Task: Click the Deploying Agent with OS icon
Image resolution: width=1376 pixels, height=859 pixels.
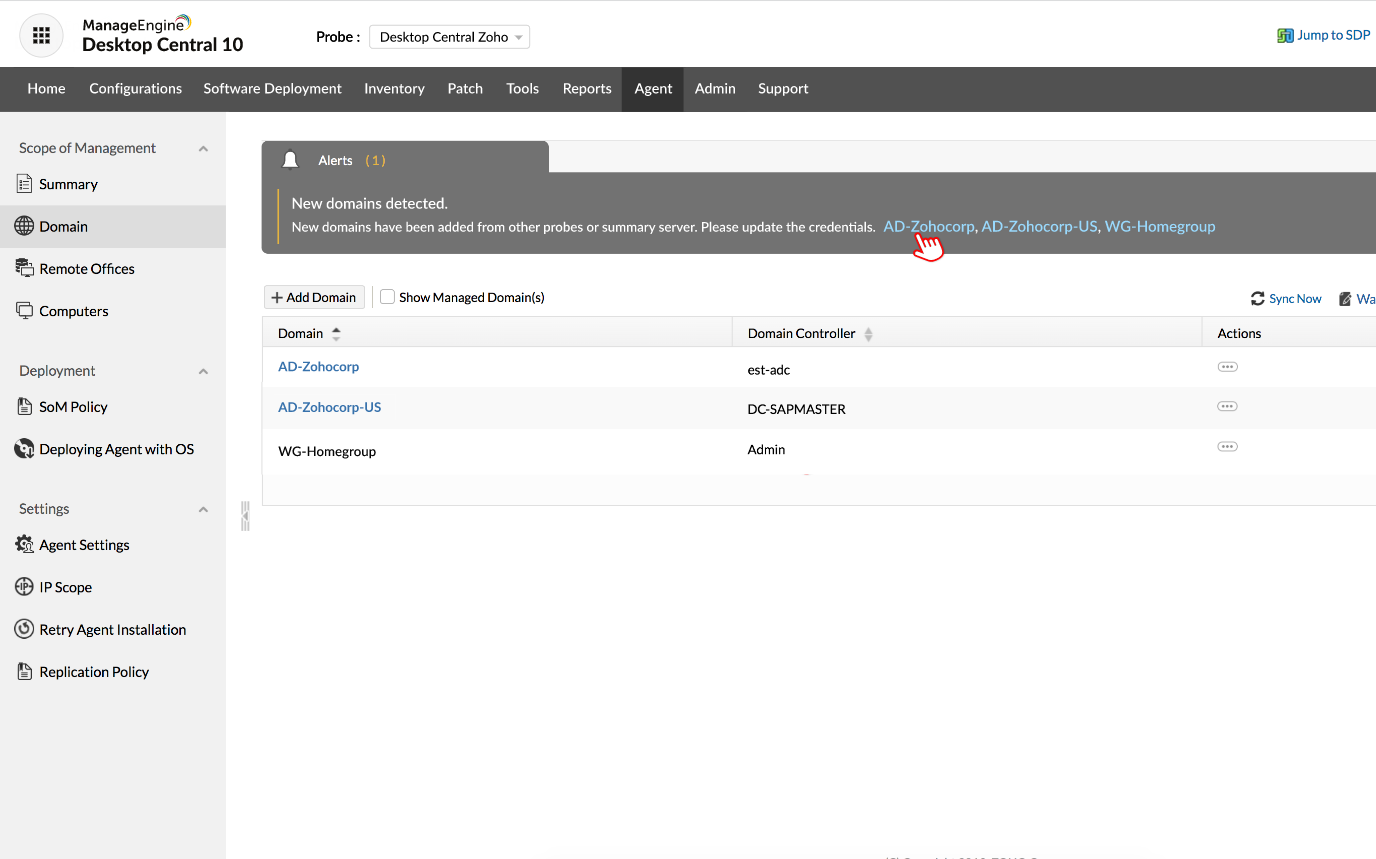Action: click(x=24, y=449)
